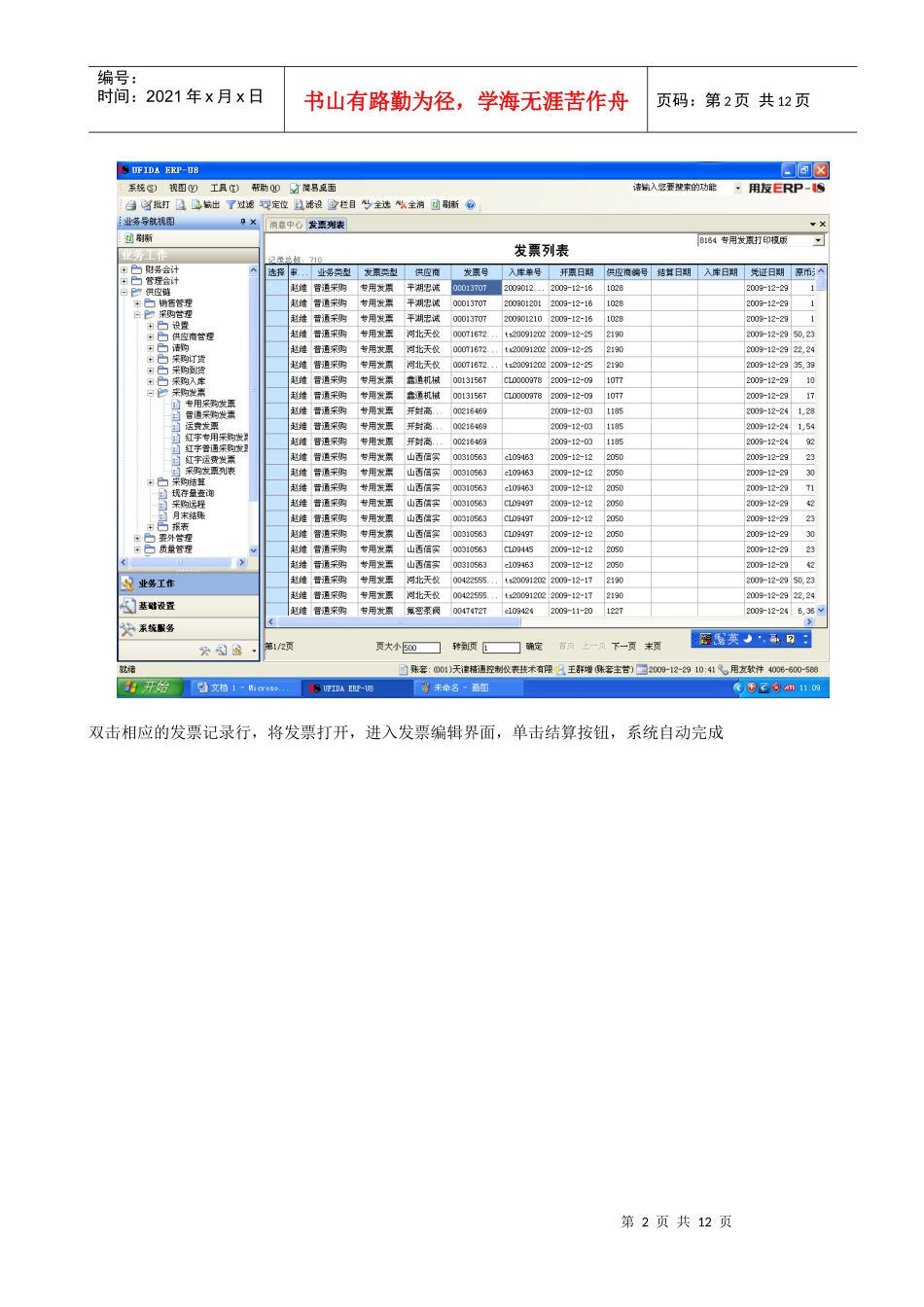Click the 批打 batch print button

pyautogui.click(x=156, y=205)
